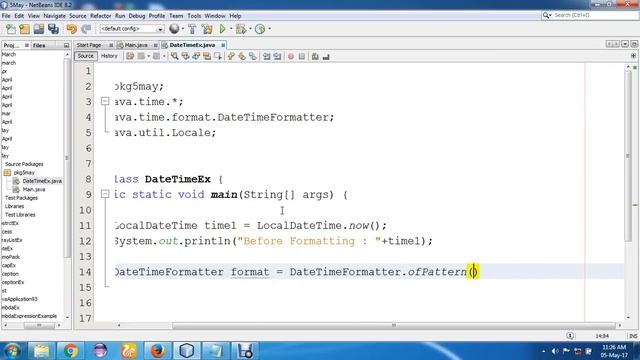This screenshot has width=640, height=360.
Task: Click Start Macro Recording red icon
Action: pyautogui.click(x=291, y=56)
